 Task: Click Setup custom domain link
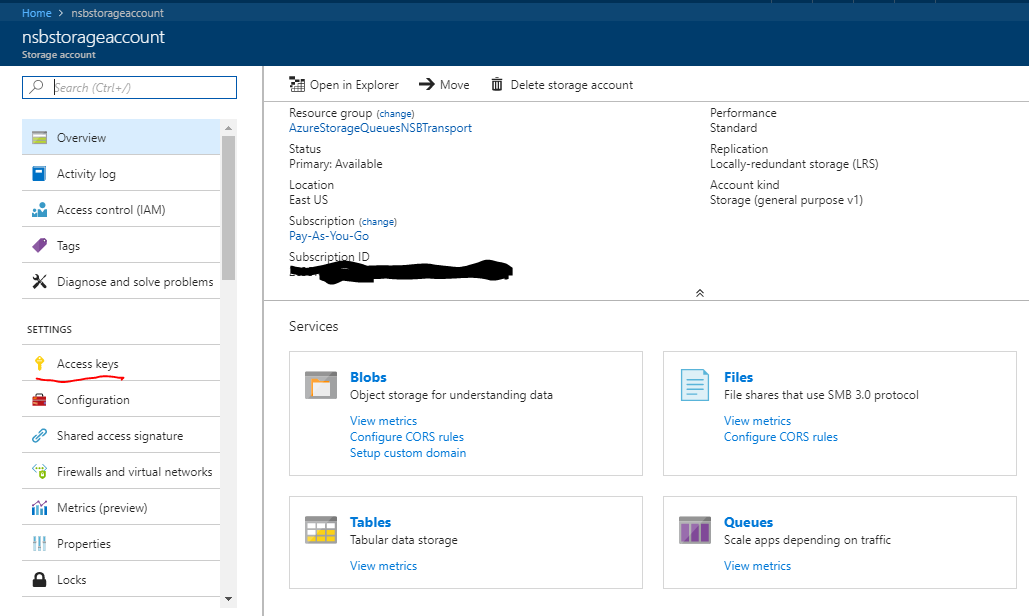point(408,453)
